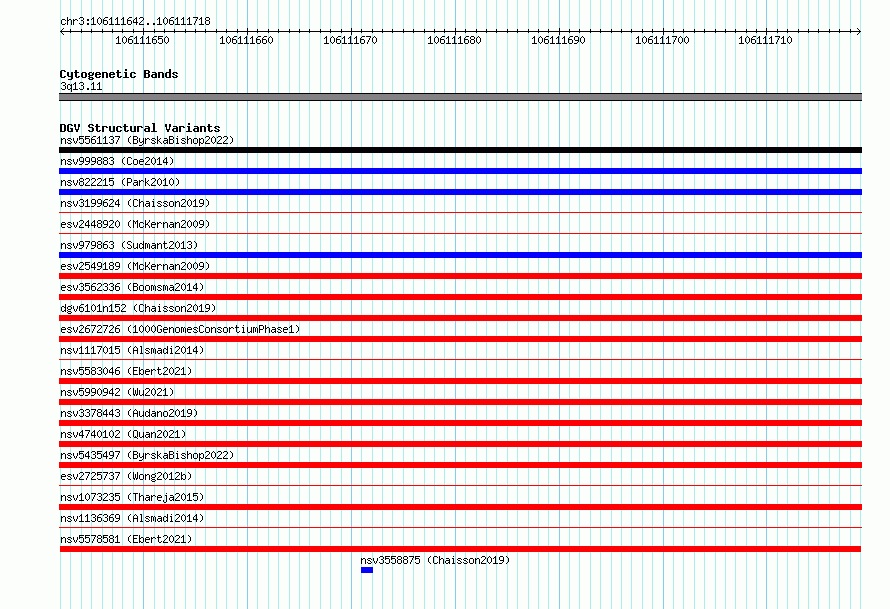Screen dimensions: 890x609
Task: Open nsv3199624 (Chaisson2019) variant
Action: click(135, 203)
